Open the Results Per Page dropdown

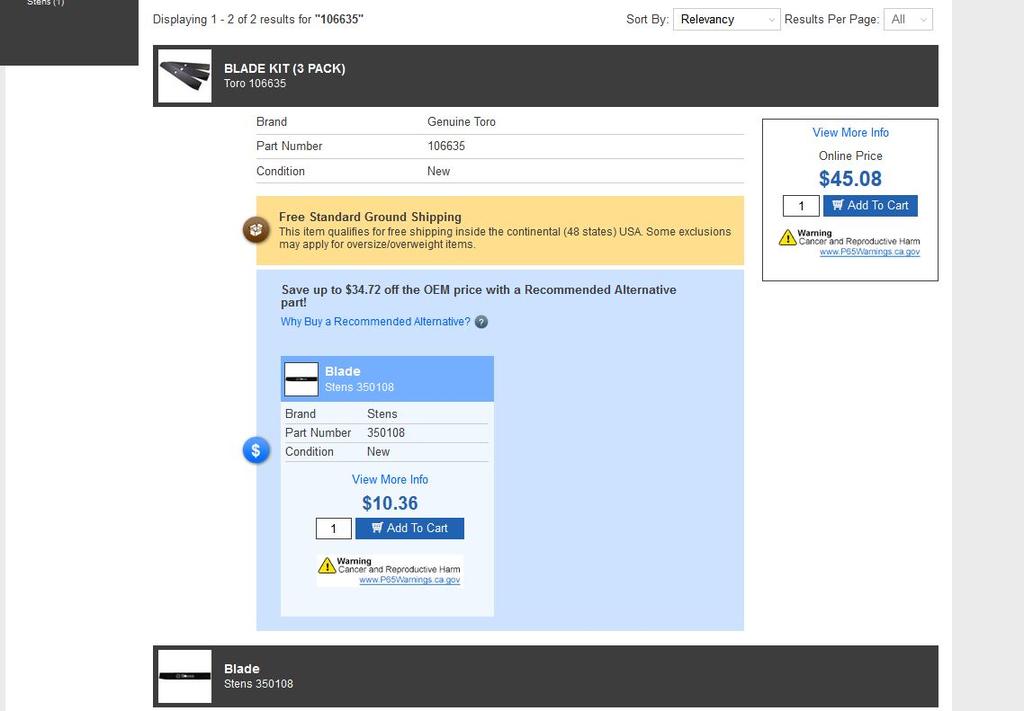[x=908, y=20]
